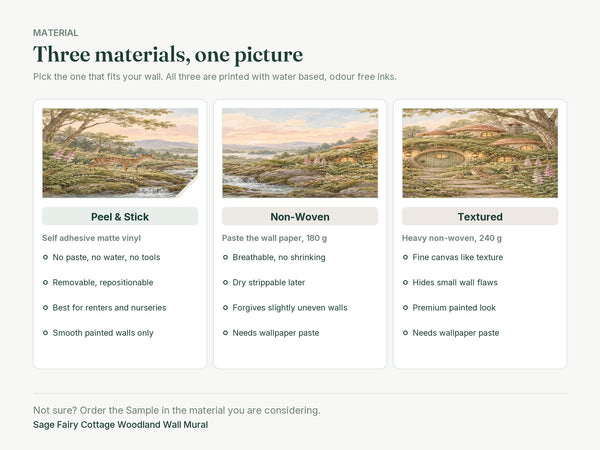600x450 pixels.
Task: Click bullet beside Removable, repositionable
Action: coord(45,283)
